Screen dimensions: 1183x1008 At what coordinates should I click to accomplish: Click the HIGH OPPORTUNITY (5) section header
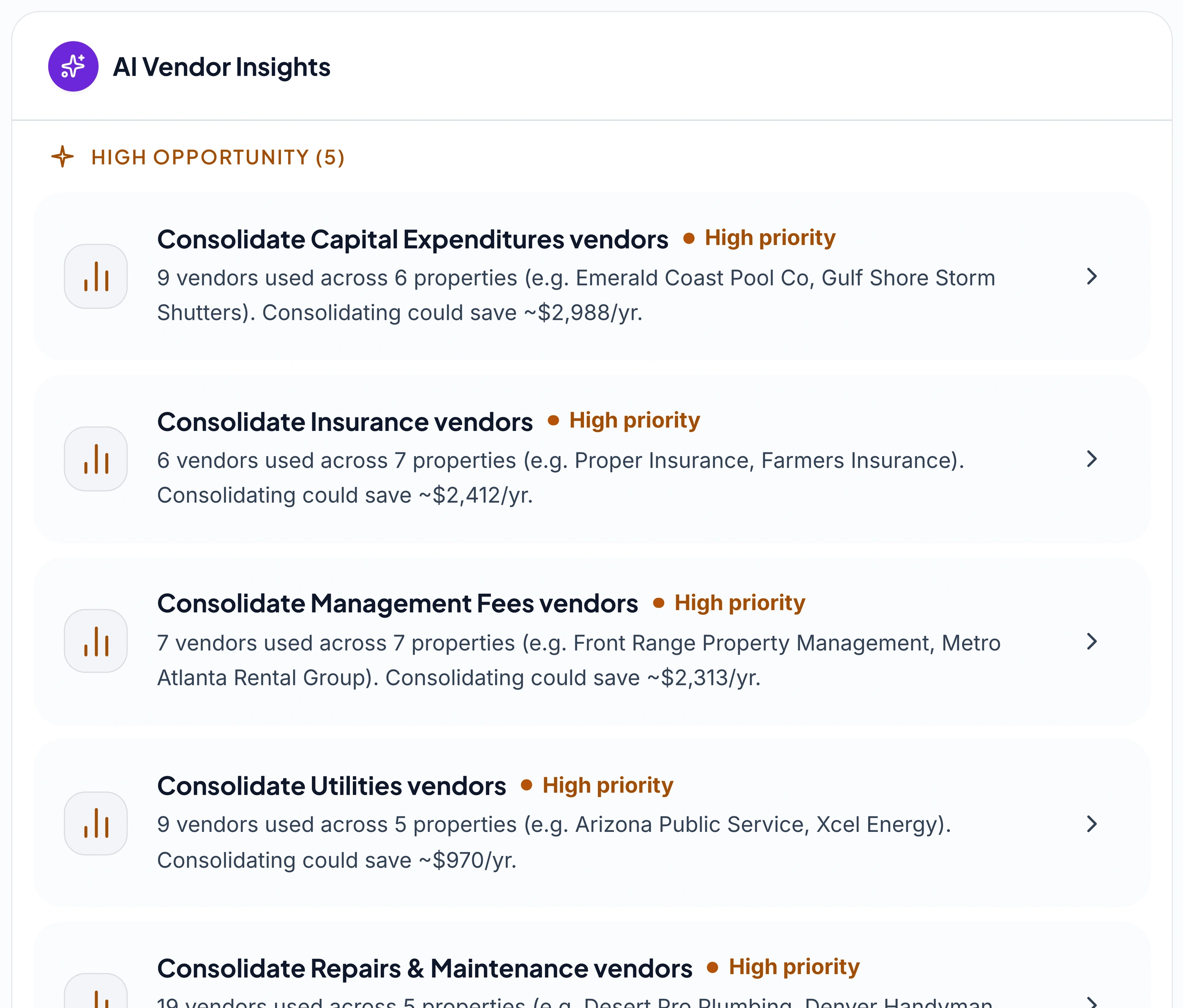pos(218,158)
